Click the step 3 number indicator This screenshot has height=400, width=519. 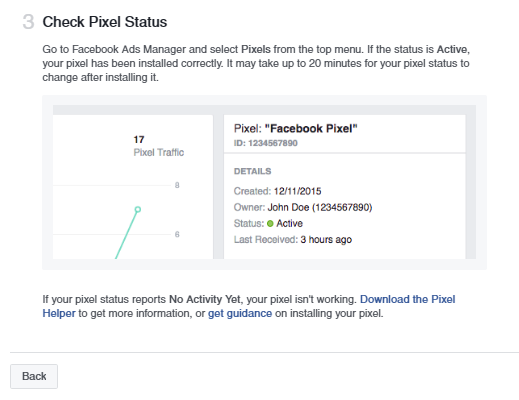[x=28, y=22]
